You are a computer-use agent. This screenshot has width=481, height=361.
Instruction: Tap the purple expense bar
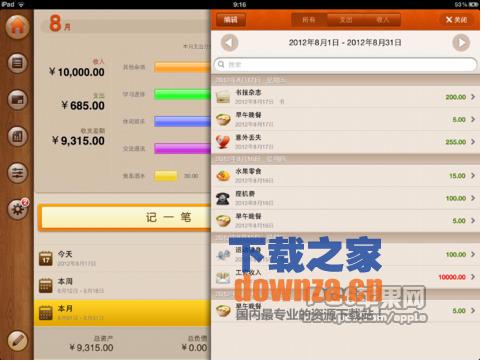(182, 148)
